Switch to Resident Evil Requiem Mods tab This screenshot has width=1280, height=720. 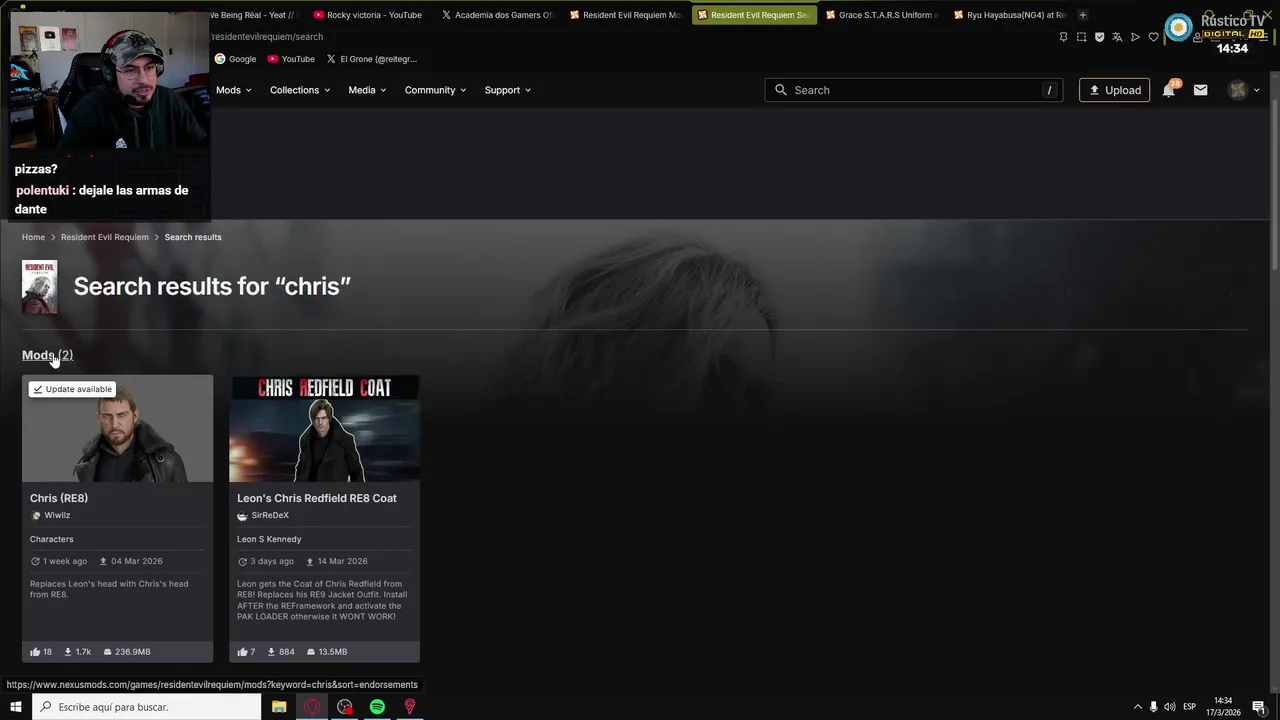[625, 15]
